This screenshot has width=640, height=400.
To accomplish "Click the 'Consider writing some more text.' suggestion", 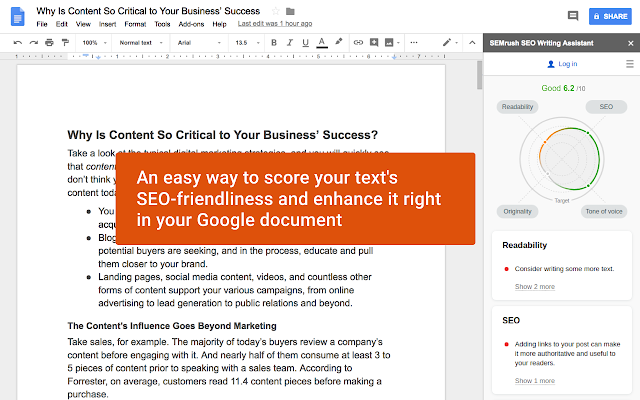I will click(x=564, y=269).
